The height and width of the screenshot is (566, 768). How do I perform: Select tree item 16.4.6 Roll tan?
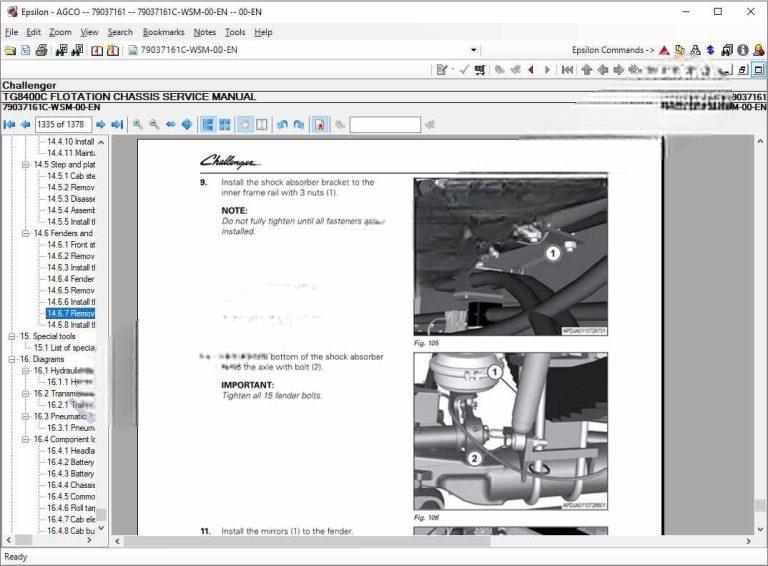click(x=71, y=508)
